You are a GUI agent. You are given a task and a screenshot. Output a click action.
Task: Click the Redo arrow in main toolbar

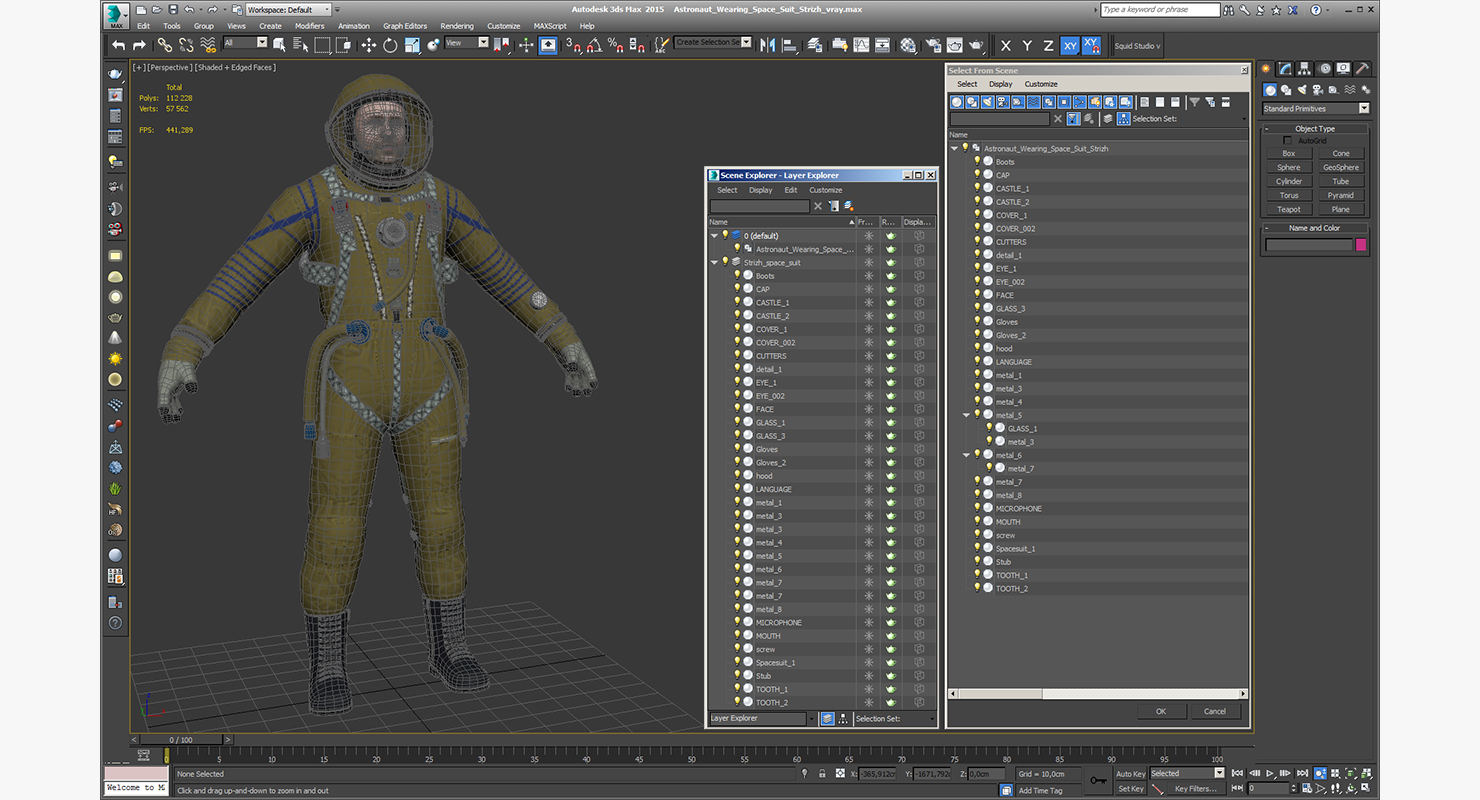[139, 45]
